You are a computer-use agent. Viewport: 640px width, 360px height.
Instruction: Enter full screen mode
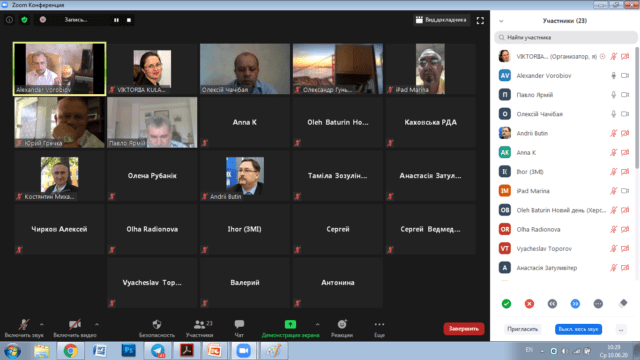[480, 20]
